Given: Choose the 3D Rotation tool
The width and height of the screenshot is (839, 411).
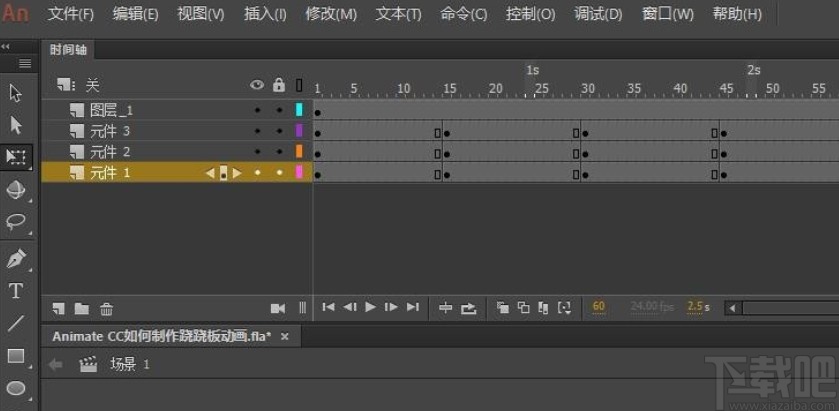Looking at the screenshot, I should pyautogui.click(x=16, y=189).
